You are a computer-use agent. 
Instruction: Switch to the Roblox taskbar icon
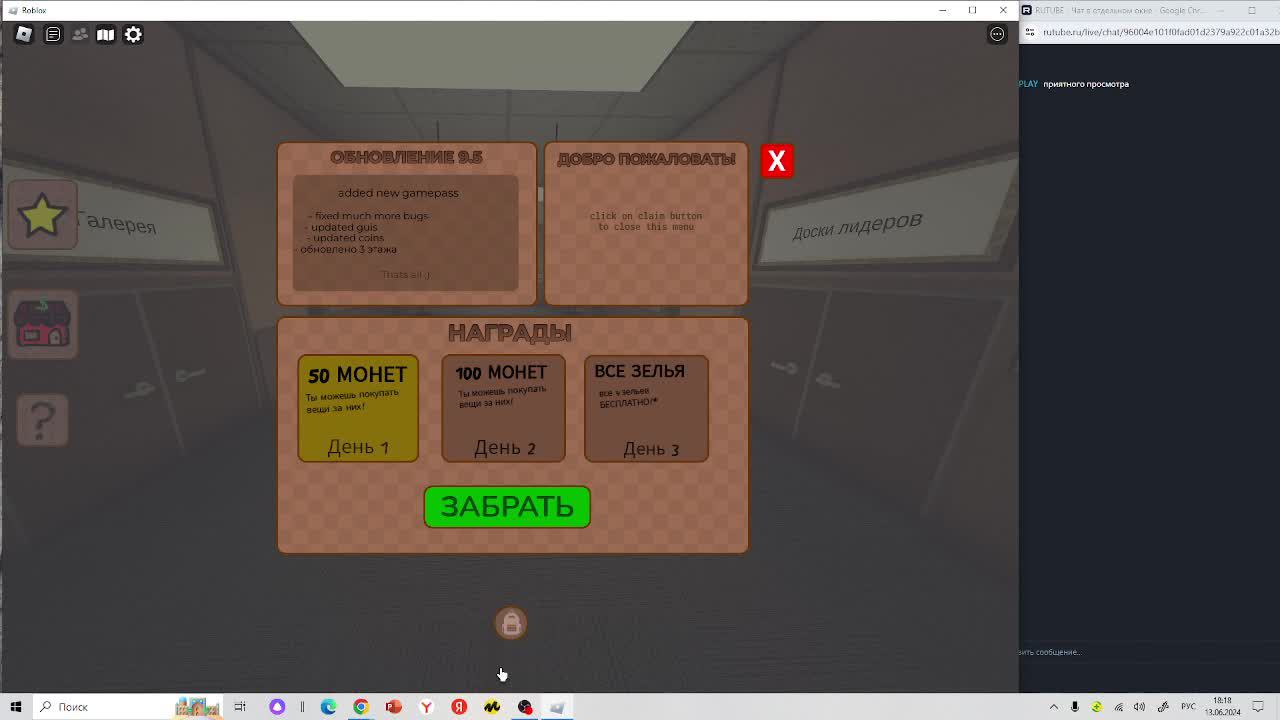click(557, 707)
